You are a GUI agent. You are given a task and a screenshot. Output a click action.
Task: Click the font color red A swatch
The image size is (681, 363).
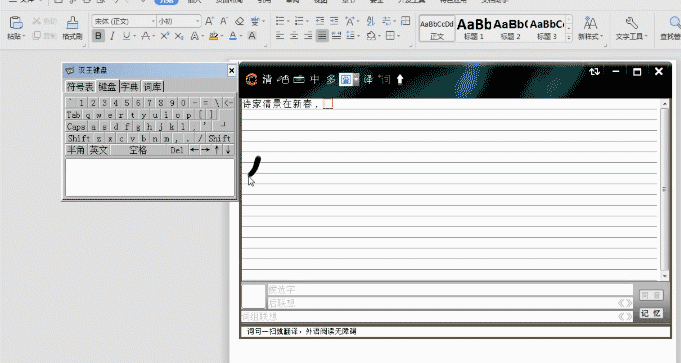coord(233,36)
